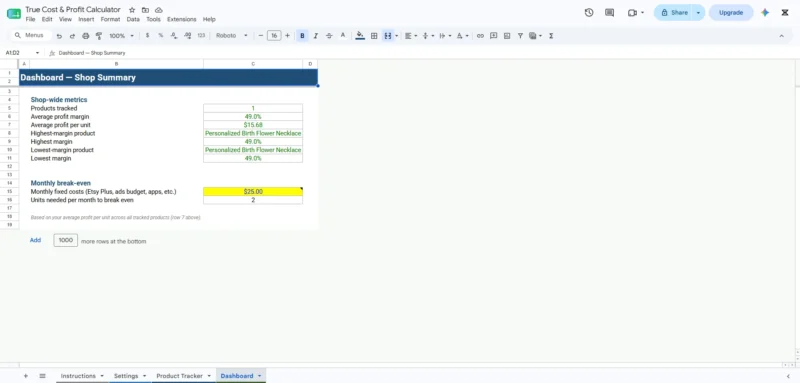Open the text wrapping dropdown

click(445, 36)
